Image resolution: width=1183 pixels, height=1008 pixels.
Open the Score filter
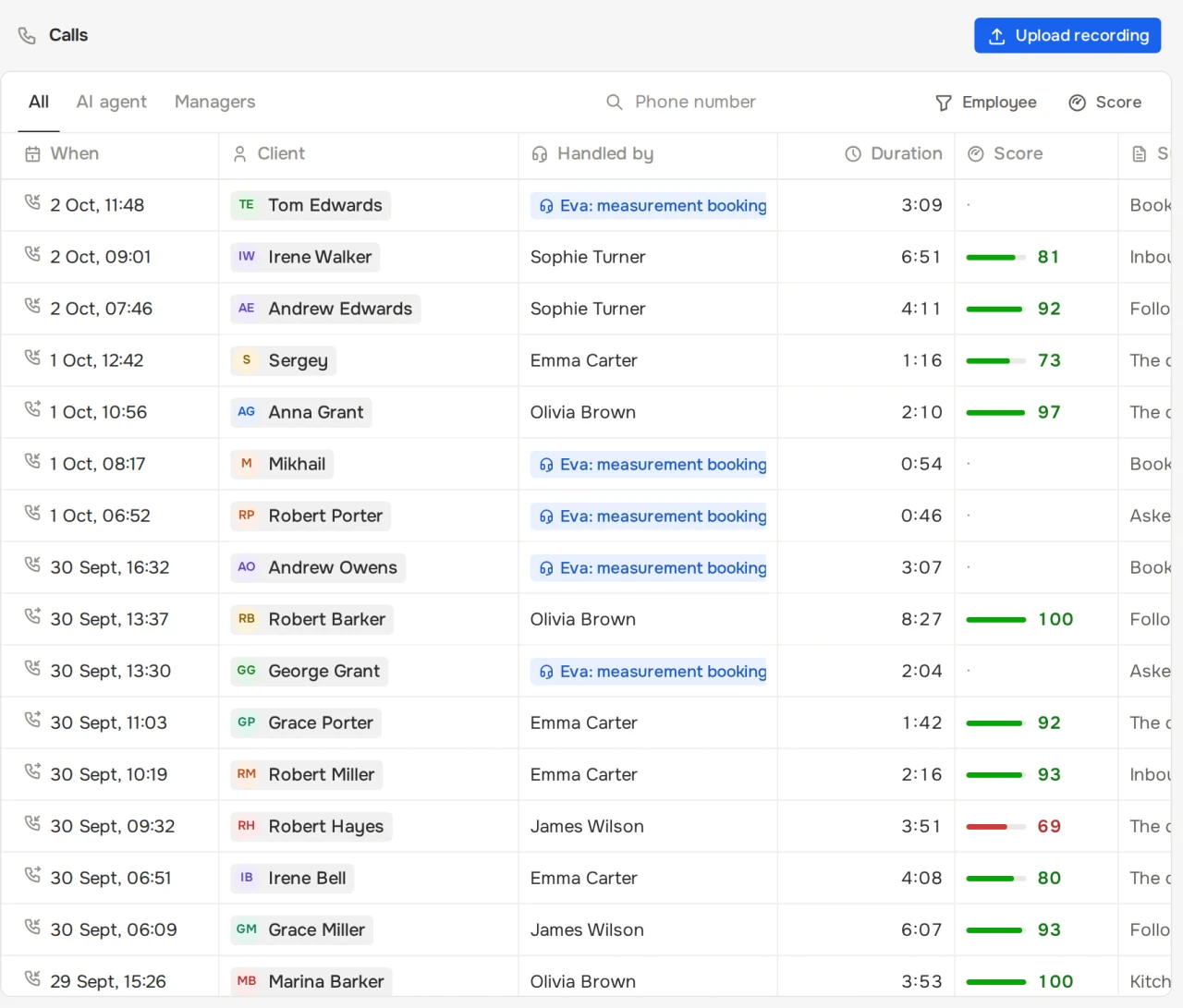click(x=1104, y=103)
